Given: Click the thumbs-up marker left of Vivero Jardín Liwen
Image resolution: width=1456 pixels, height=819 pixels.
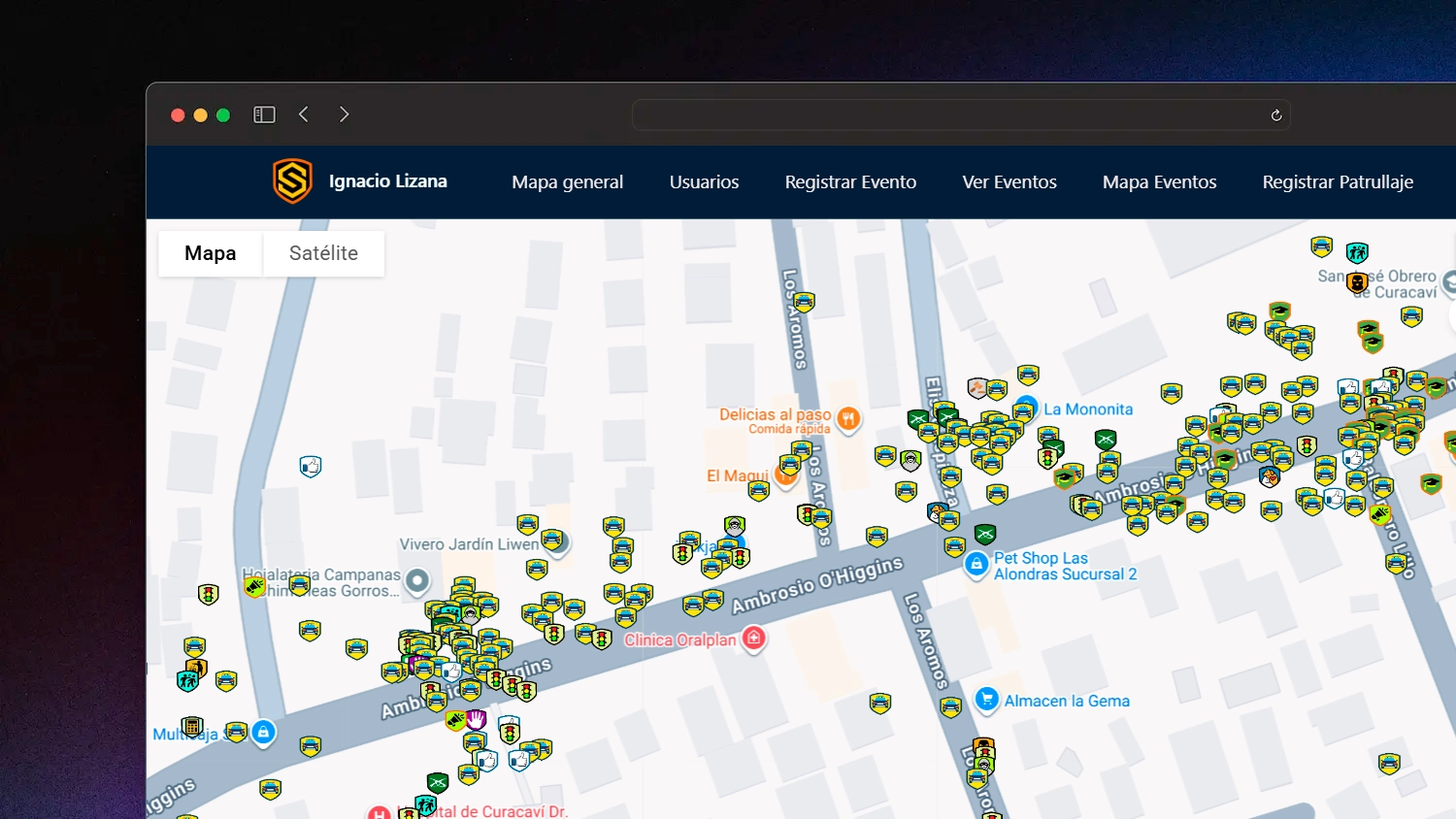Looking at the screenshot, I should 311,467.
